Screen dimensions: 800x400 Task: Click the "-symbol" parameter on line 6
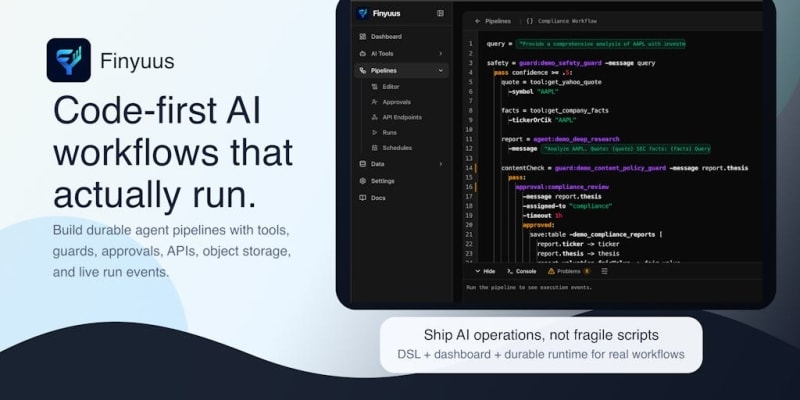click(520, 92)
